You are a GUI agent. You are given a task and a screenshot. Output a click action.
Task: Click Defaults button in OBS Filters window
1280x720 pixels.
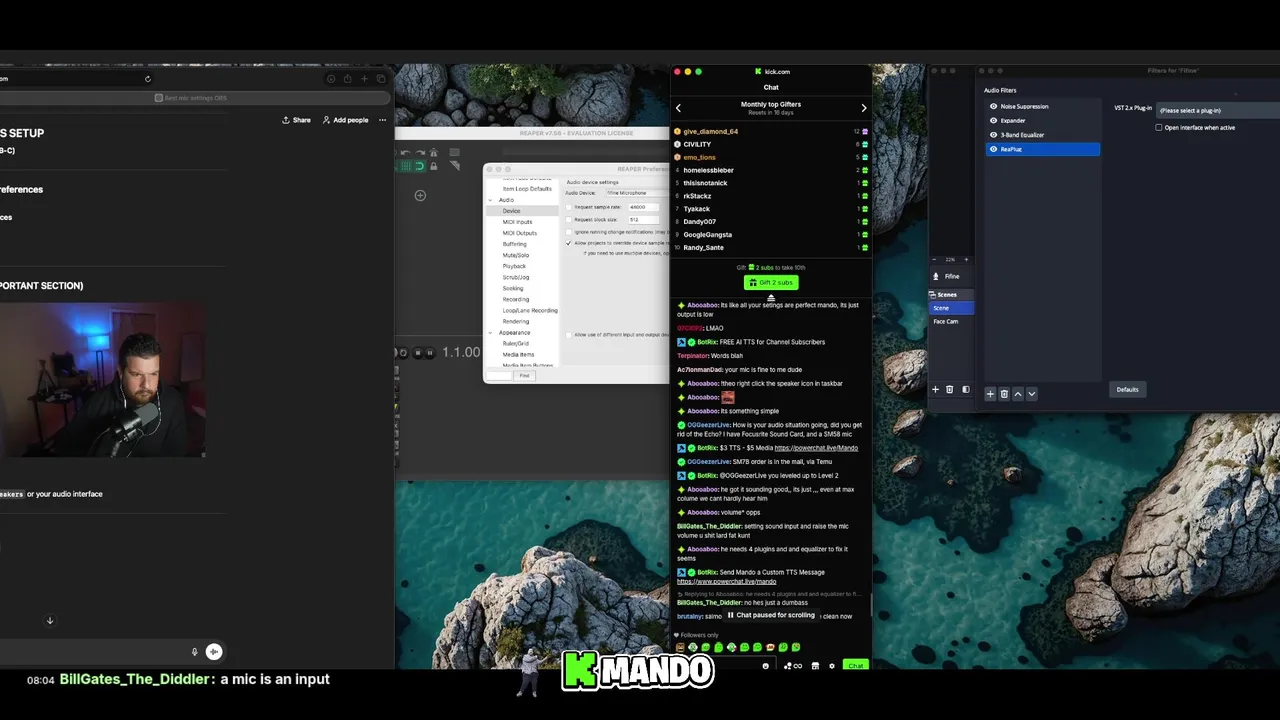1127,389
